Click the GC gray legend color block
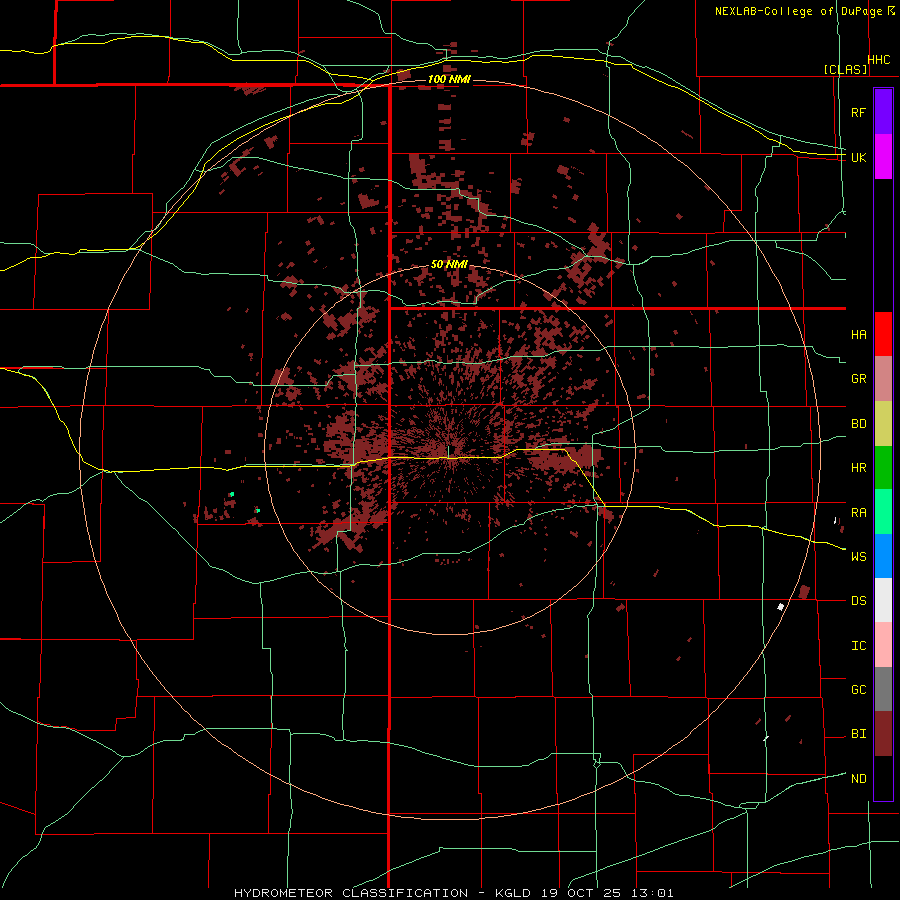Screen dimensions: 900x900 click(x=883, y=689)
